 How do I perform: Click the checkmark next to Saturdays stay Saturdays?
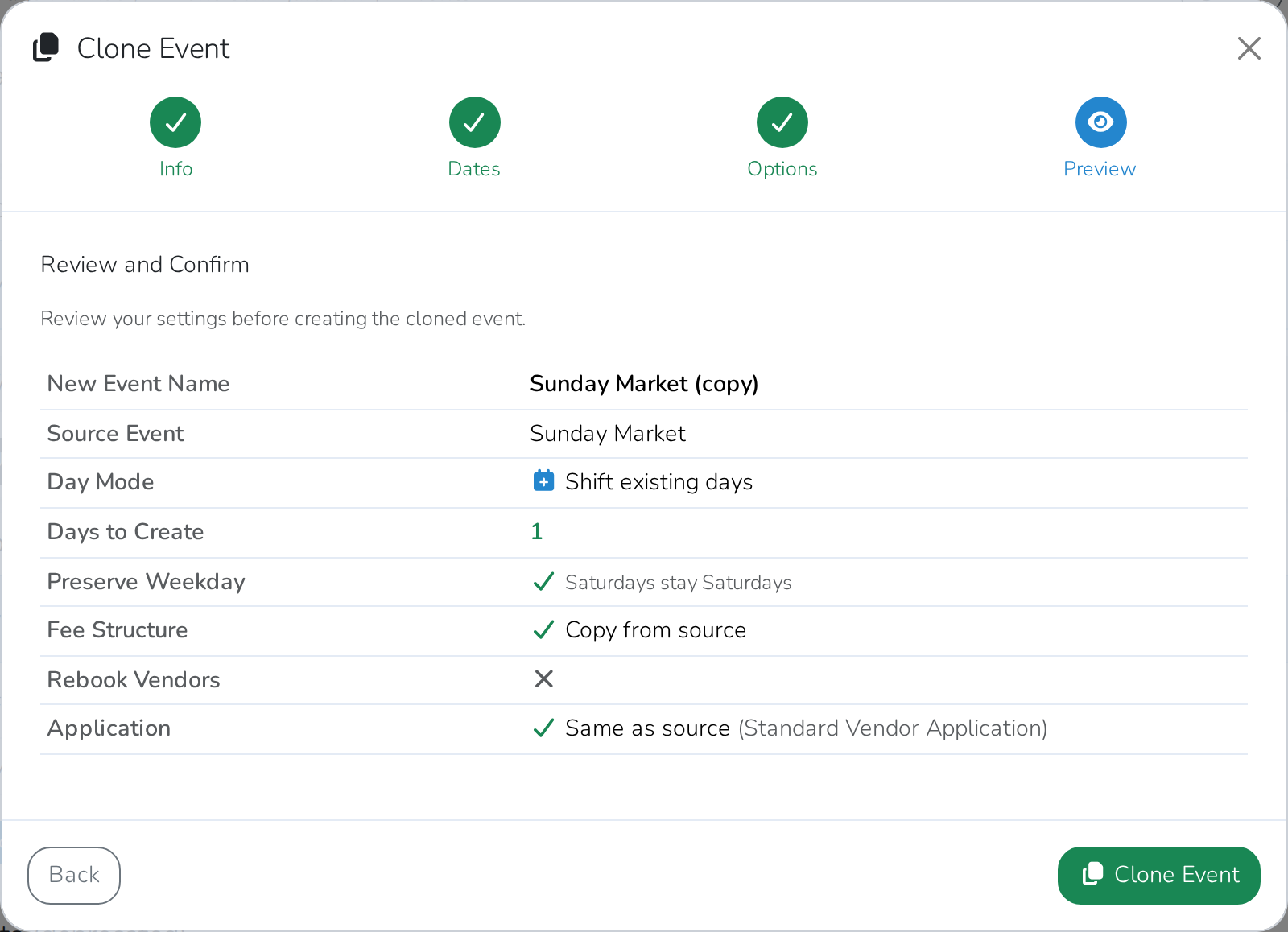(x=544, y=581)
